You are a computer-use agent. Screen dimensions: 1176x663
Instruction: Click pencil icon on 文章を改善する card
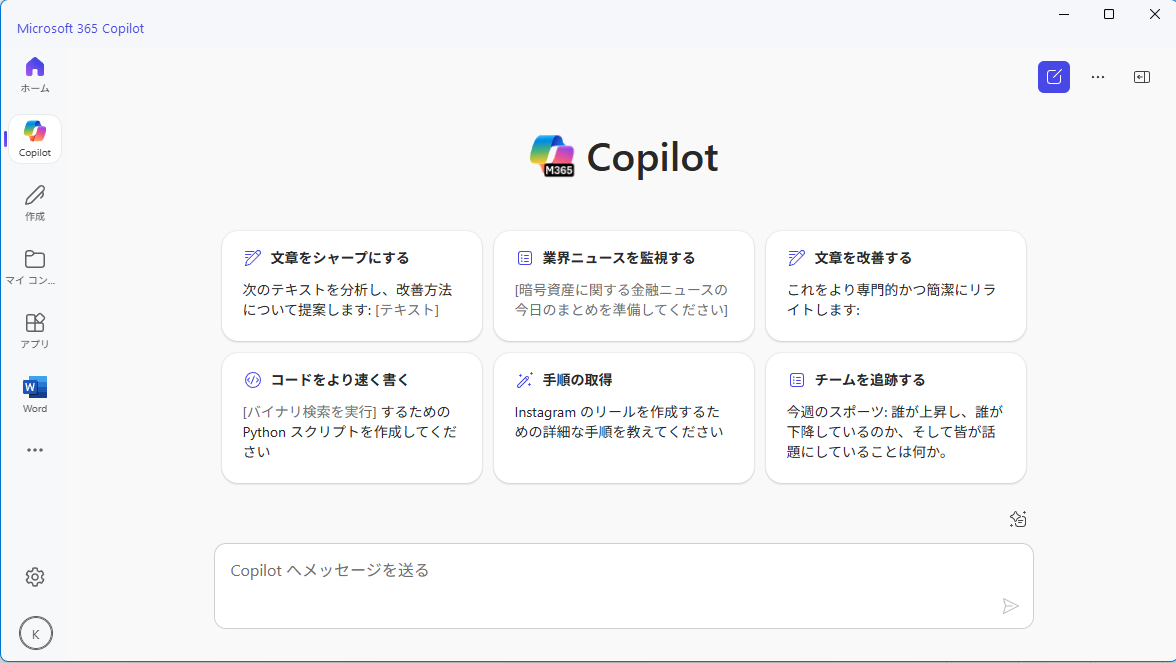pos(796,258)
